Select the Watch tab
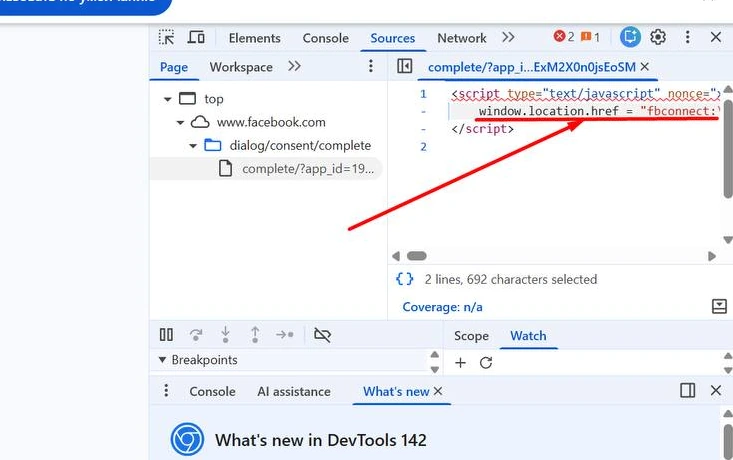 coord(528,336)
